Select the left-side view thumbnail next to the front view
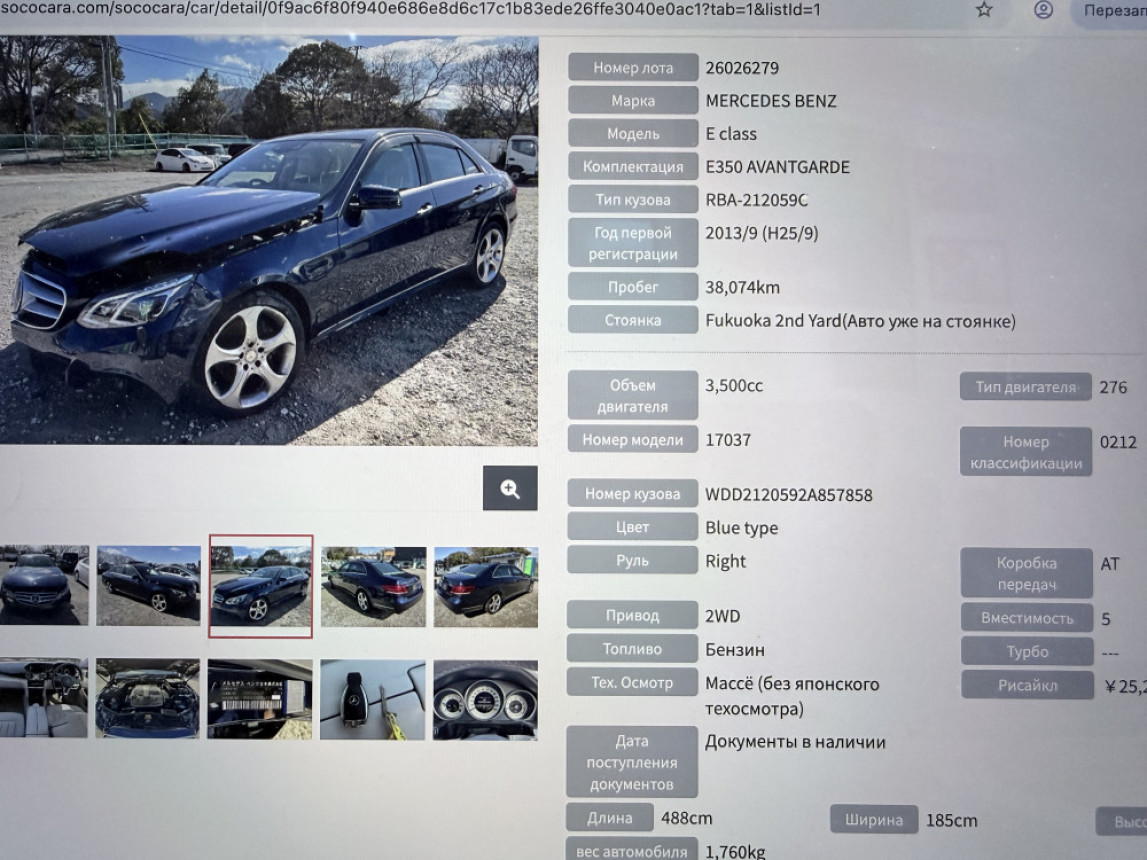This screenshot has width=1147, height=860. click(148, 585)
